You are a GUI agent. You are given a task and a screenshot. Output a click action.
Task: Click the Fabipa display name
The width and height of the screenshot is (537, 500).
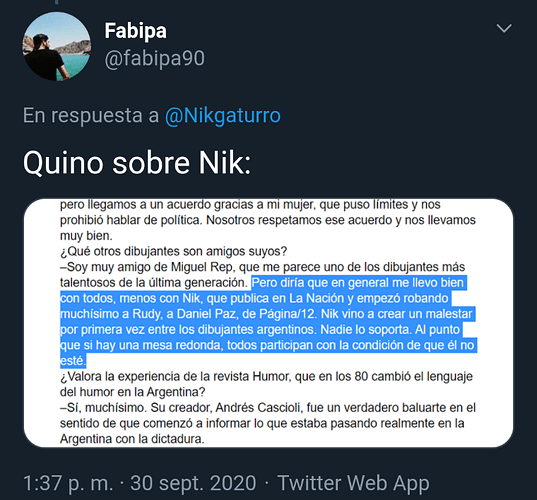click(x=136, y=31)
